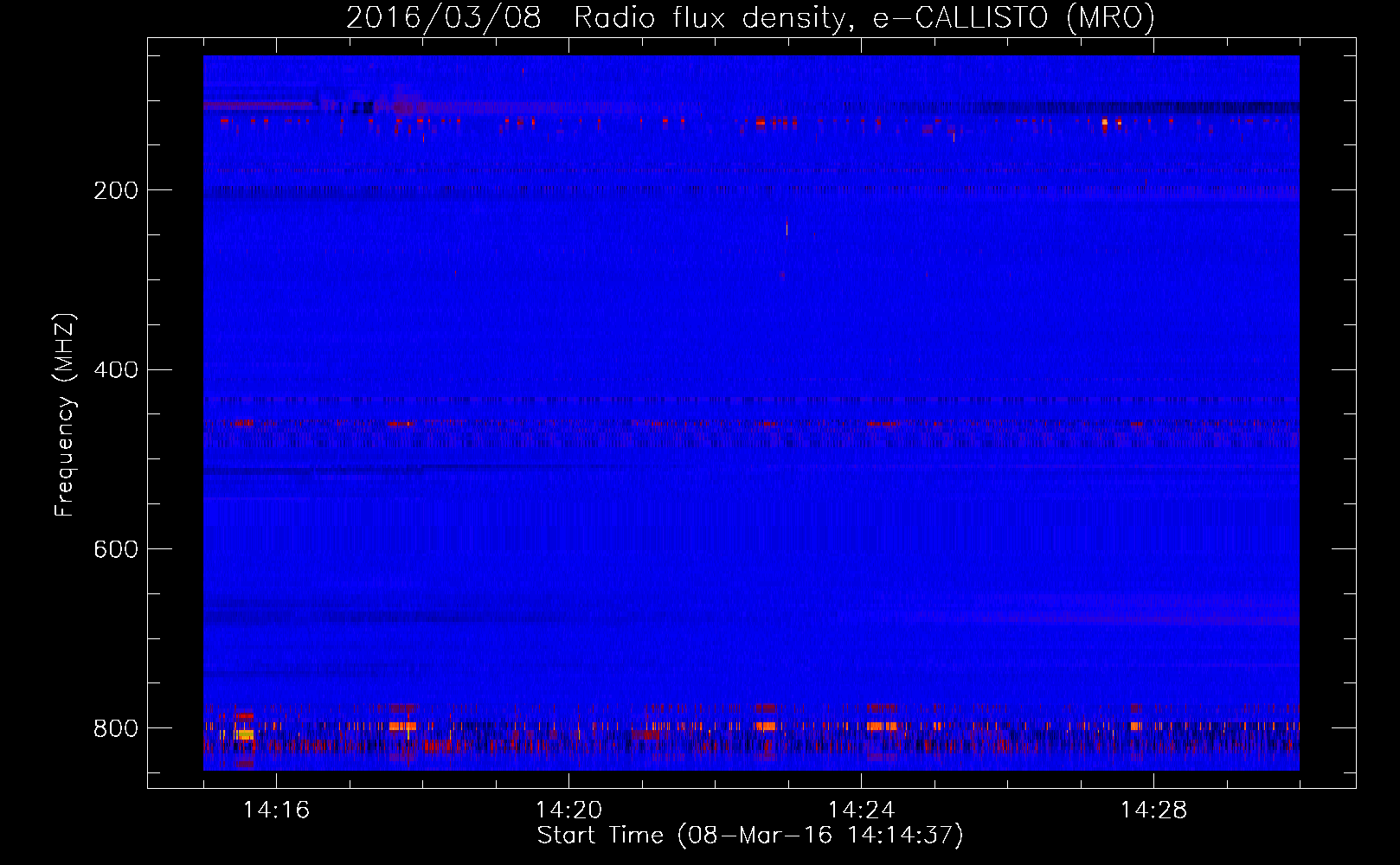This screenshot has height=865, width=1400.
Task: Click the 'Frequency (MHZ)' axis label
Action: [64, 414]
